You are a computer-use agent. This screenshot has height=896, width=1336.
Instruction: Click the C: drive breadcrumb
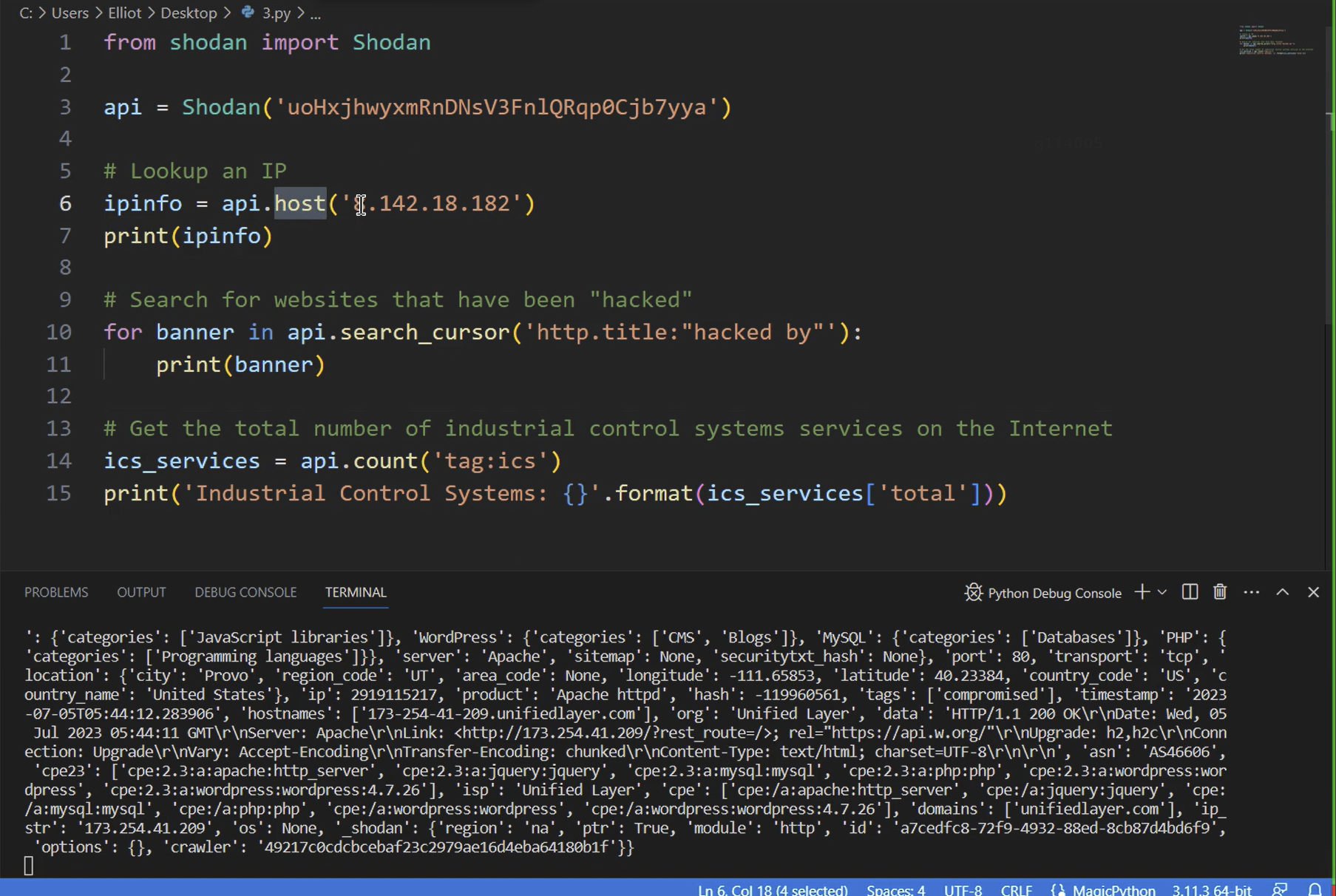point(26,13)
